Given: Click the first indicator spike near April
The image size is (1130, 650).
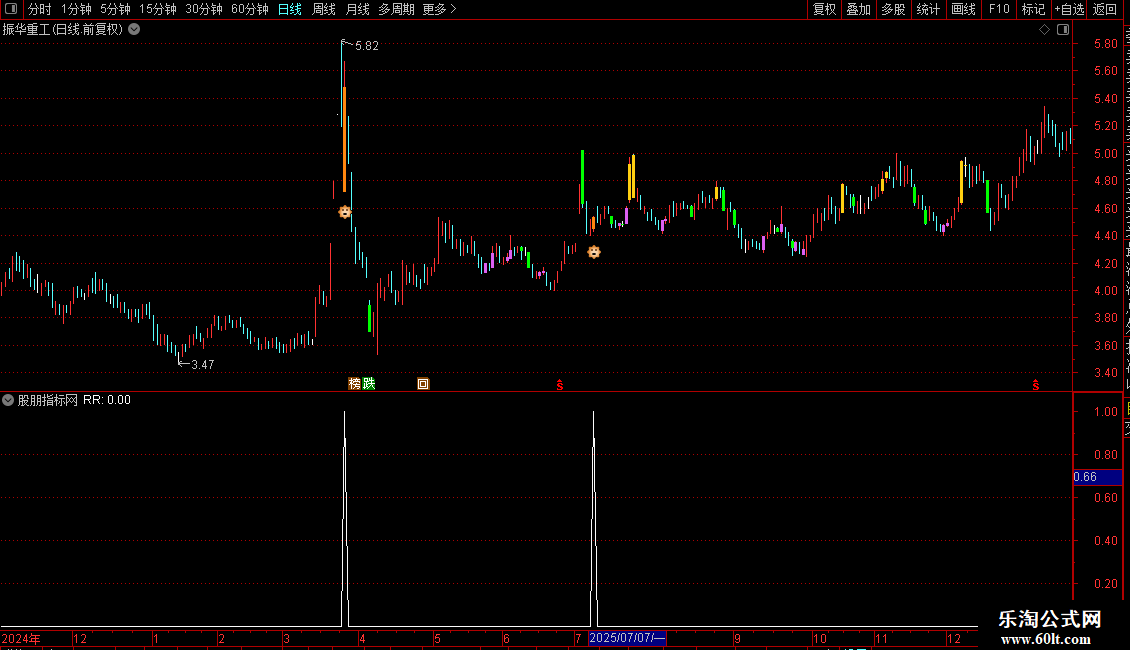Looking at the screenshot, I should [x=344, y=519].
